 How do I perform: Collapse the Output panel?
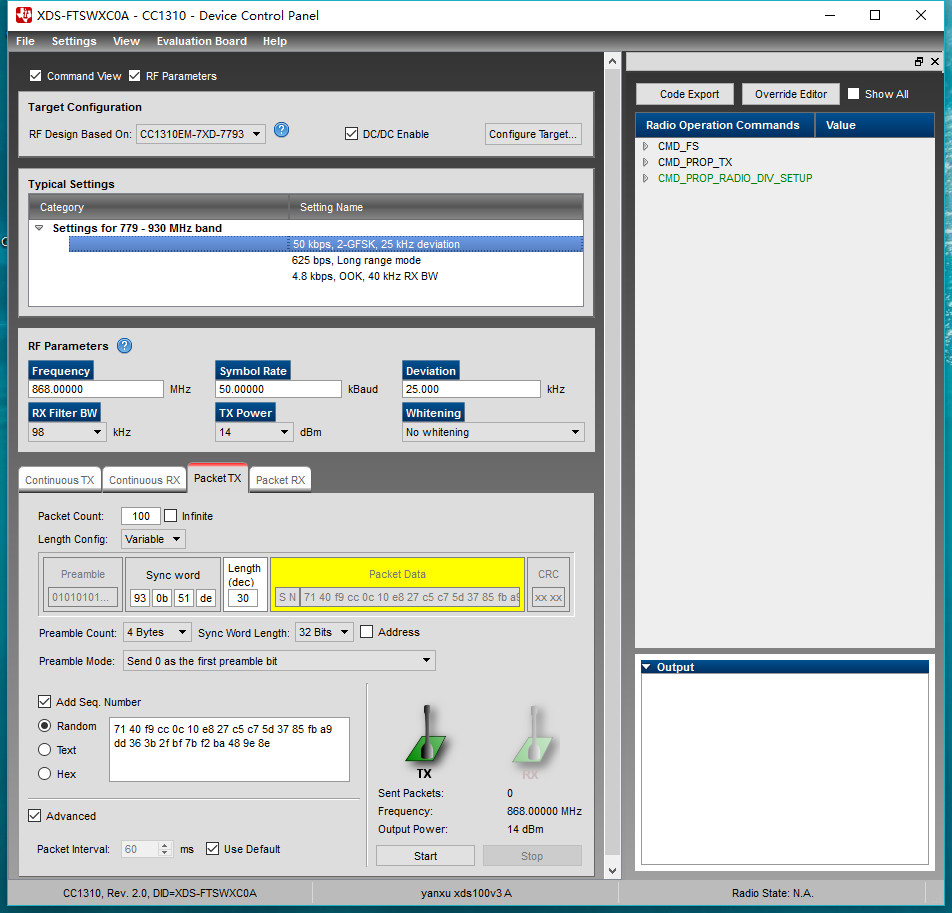(647, 667)
